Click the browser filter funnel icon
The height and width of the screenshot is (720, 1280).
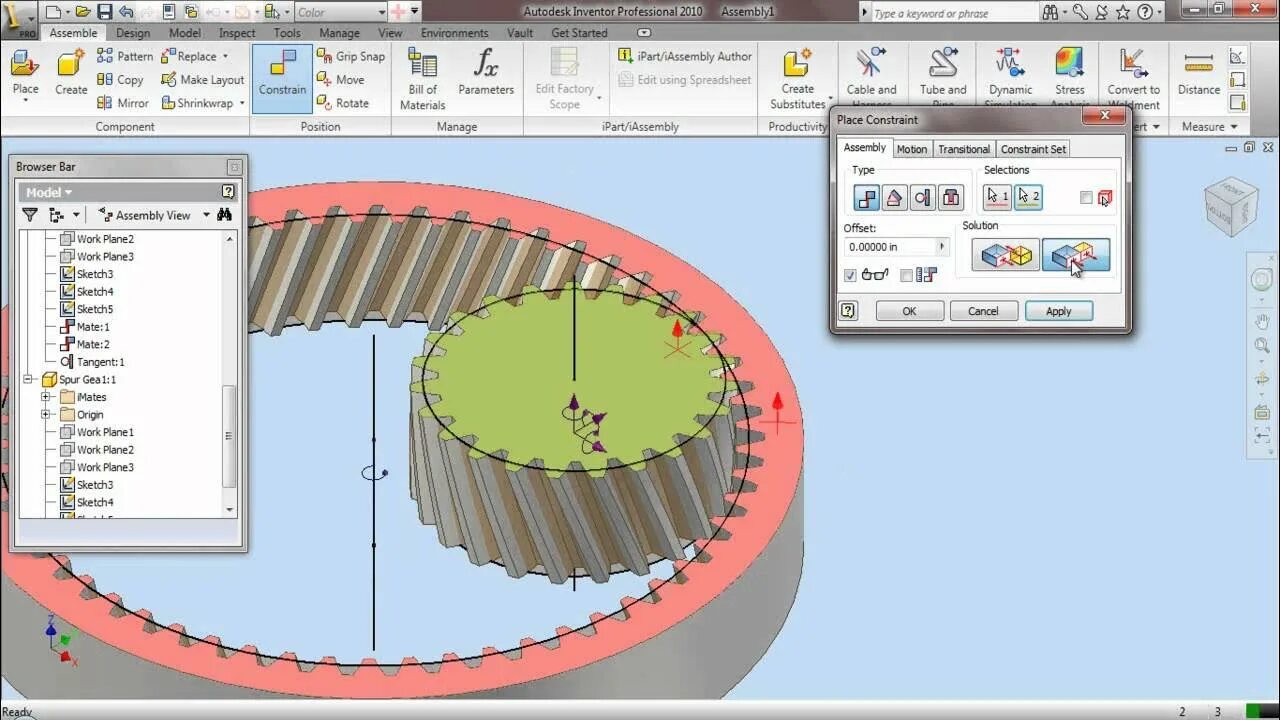30,215
